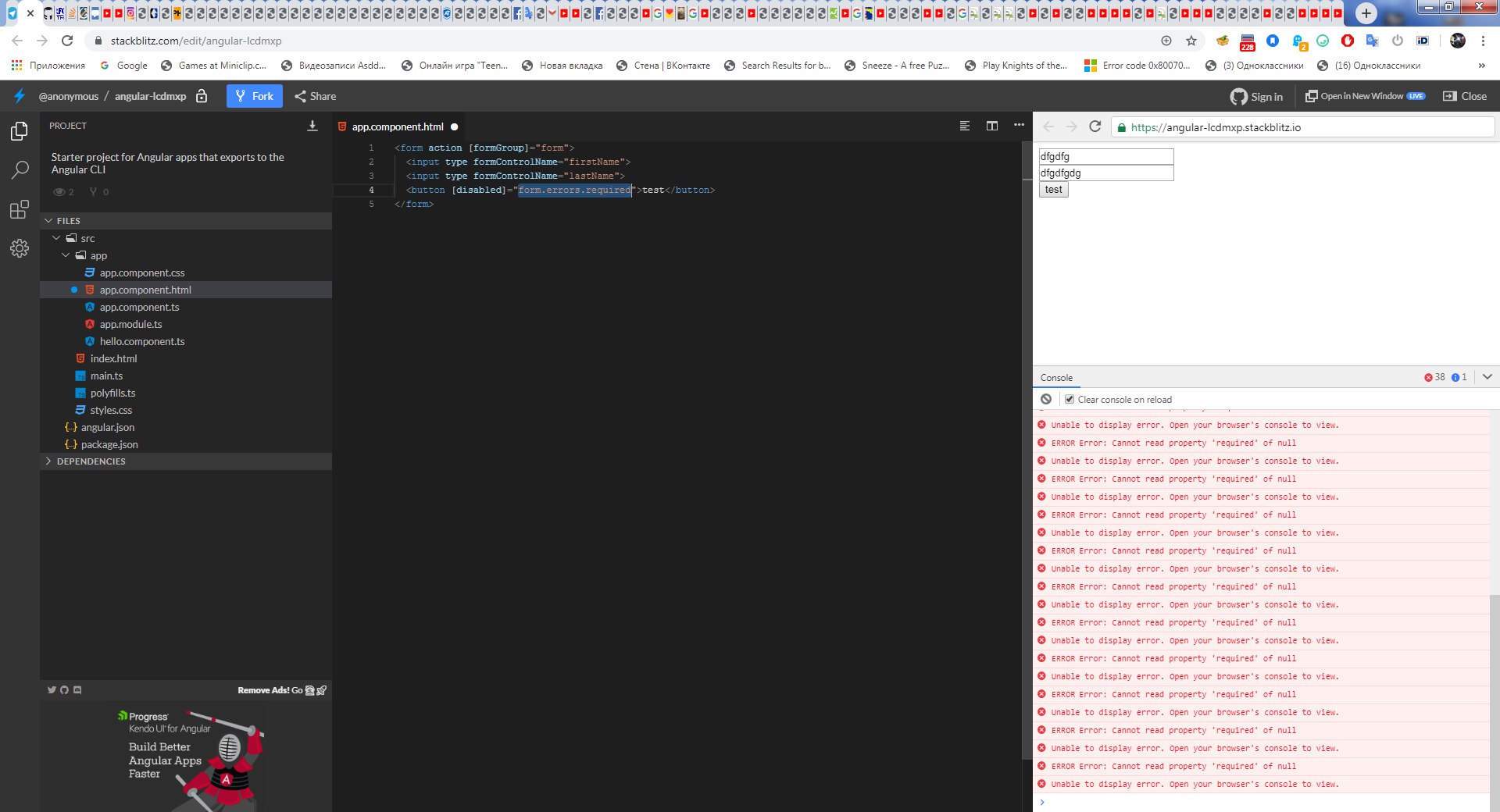Image resolution: width=1500 pixels, height=812 pixels.
Task: Open the Project files sidebar icon
Action: [20, 131]
